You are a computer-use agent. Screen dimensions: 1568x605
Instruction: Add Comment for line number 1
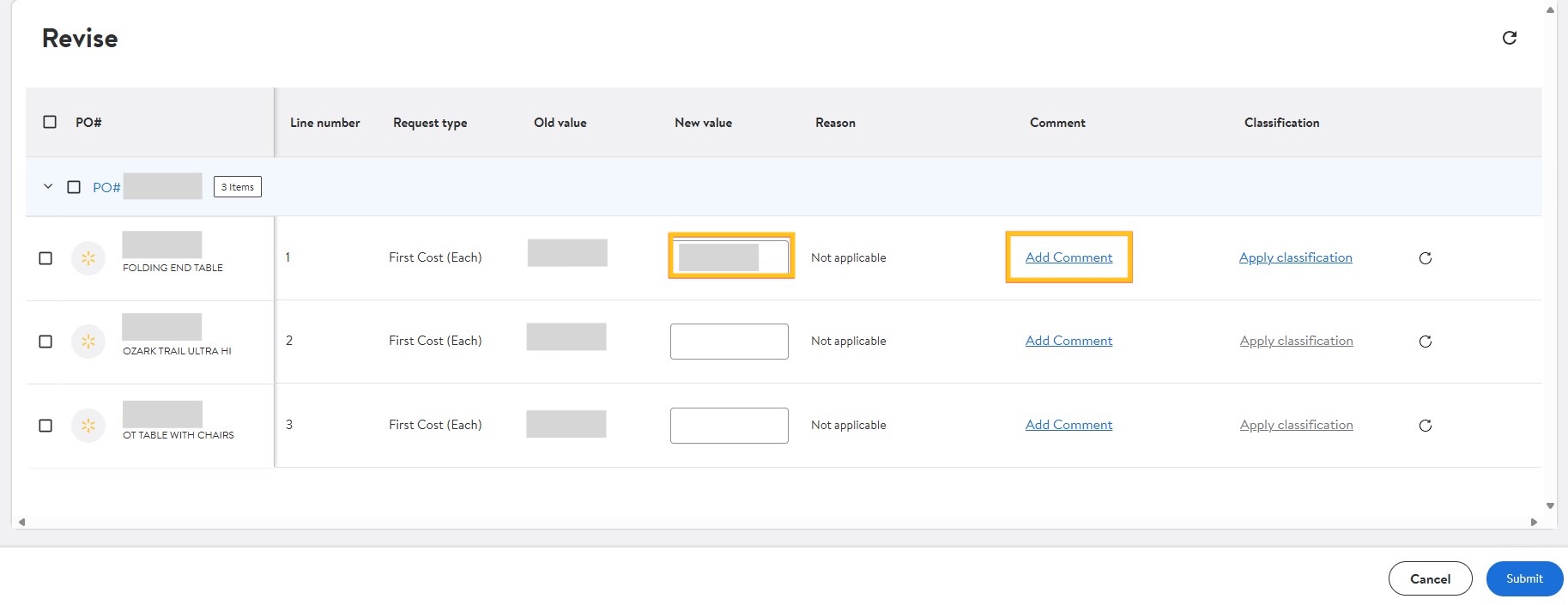(1069, 257)
